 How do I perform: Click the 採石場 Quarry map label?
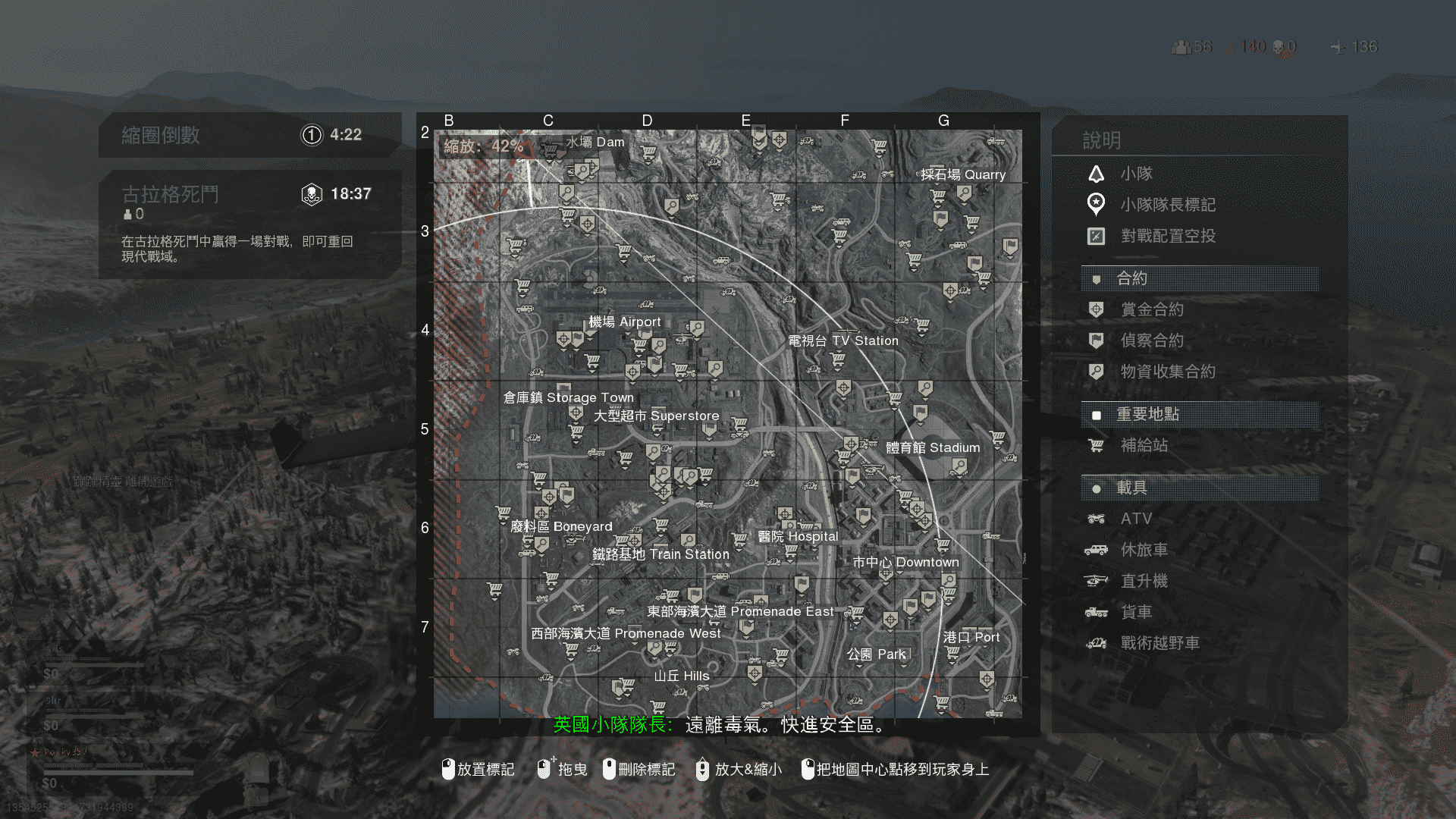tap(963, 174)
